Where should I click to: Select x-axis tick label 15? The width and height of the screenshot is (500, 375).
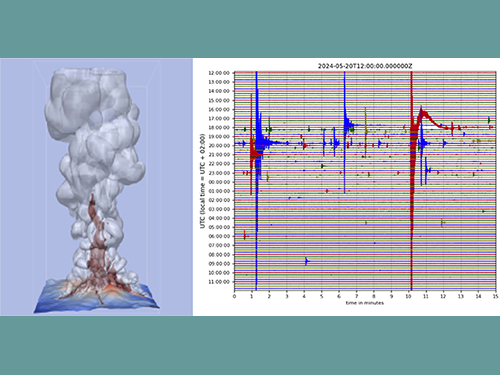coord(496,296)
